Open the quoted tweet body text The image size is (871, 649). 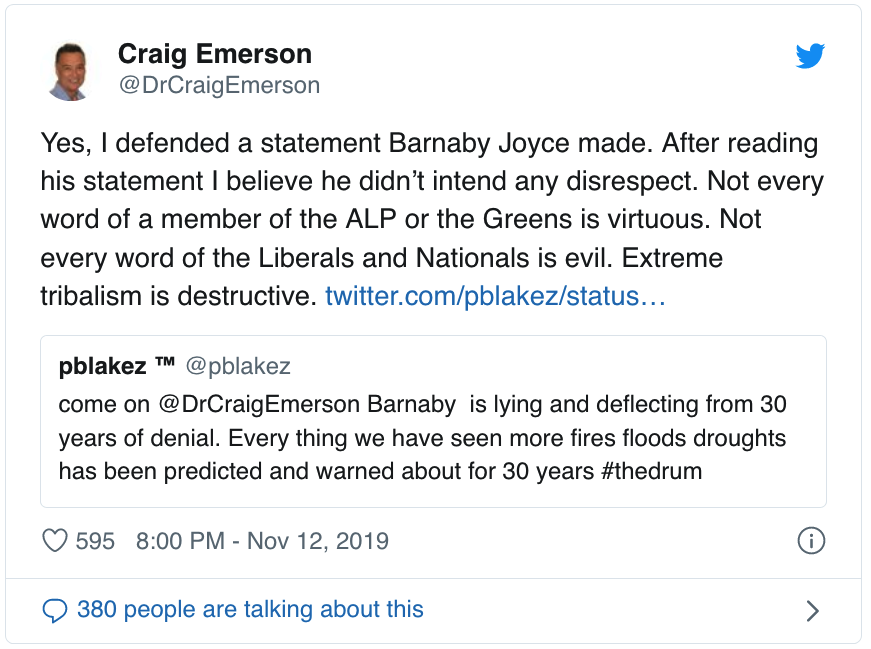pyautogui.click(x=422, y=438)
